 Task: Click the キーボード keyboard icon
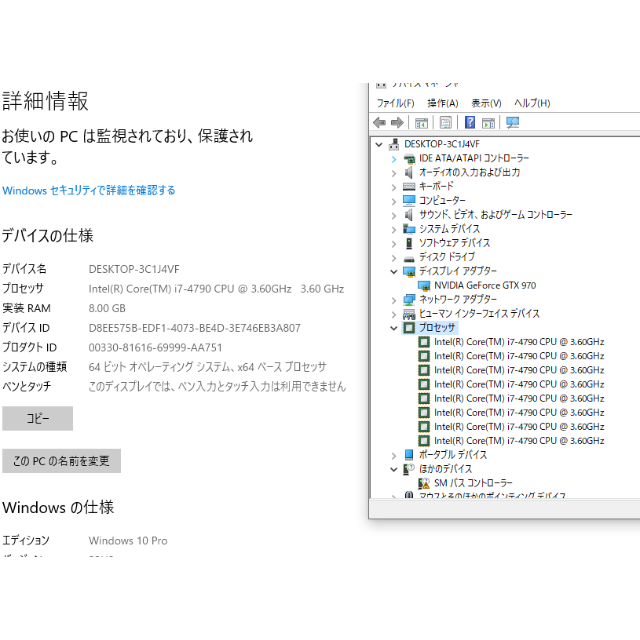409,187
